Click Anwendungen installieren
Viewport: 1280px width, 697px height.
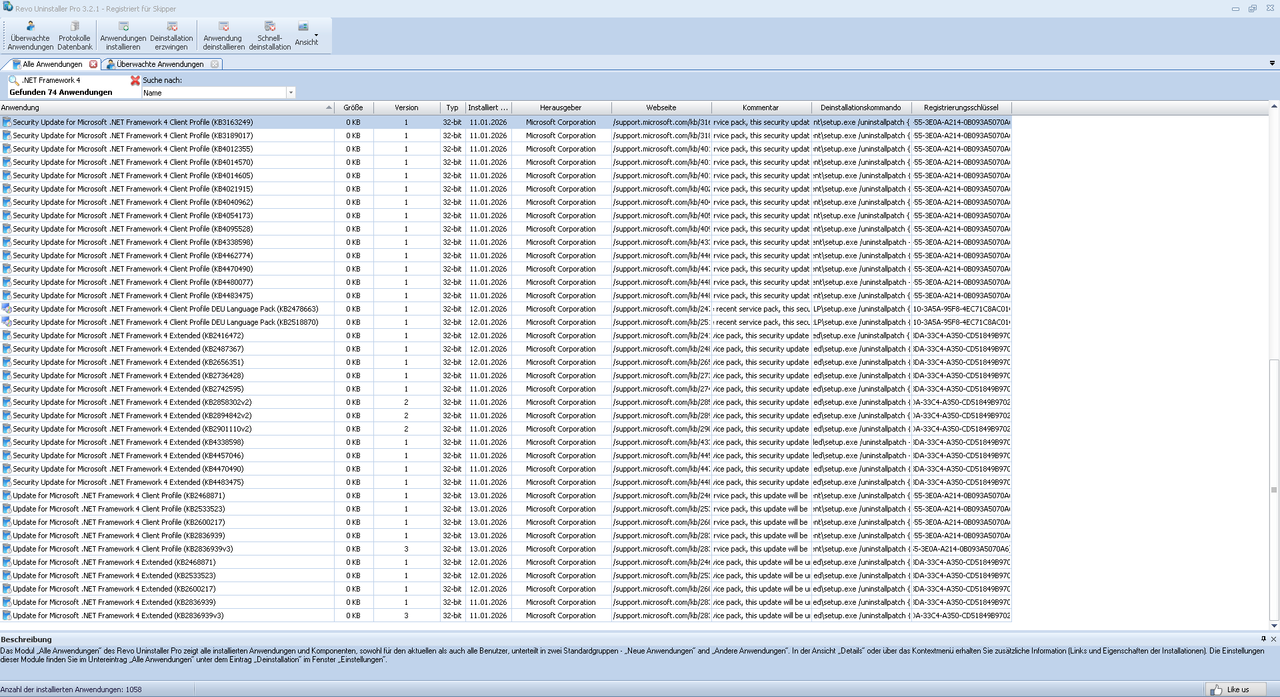[123, 34]
